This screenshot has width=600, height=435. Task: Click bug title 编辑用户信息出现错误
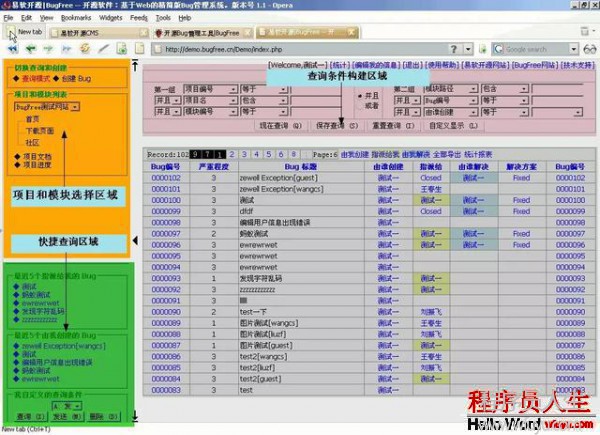275,223
